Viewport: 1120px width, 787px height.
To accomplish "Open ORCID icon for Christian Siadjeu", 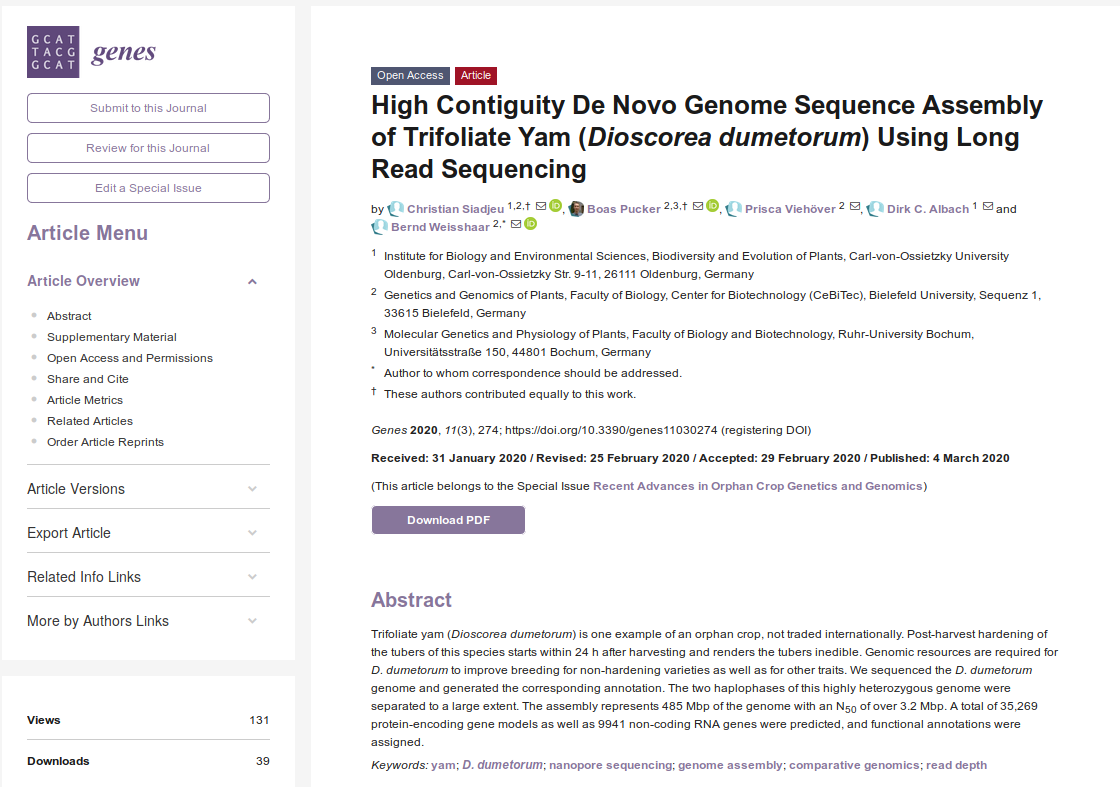I will tap(556, 206).
